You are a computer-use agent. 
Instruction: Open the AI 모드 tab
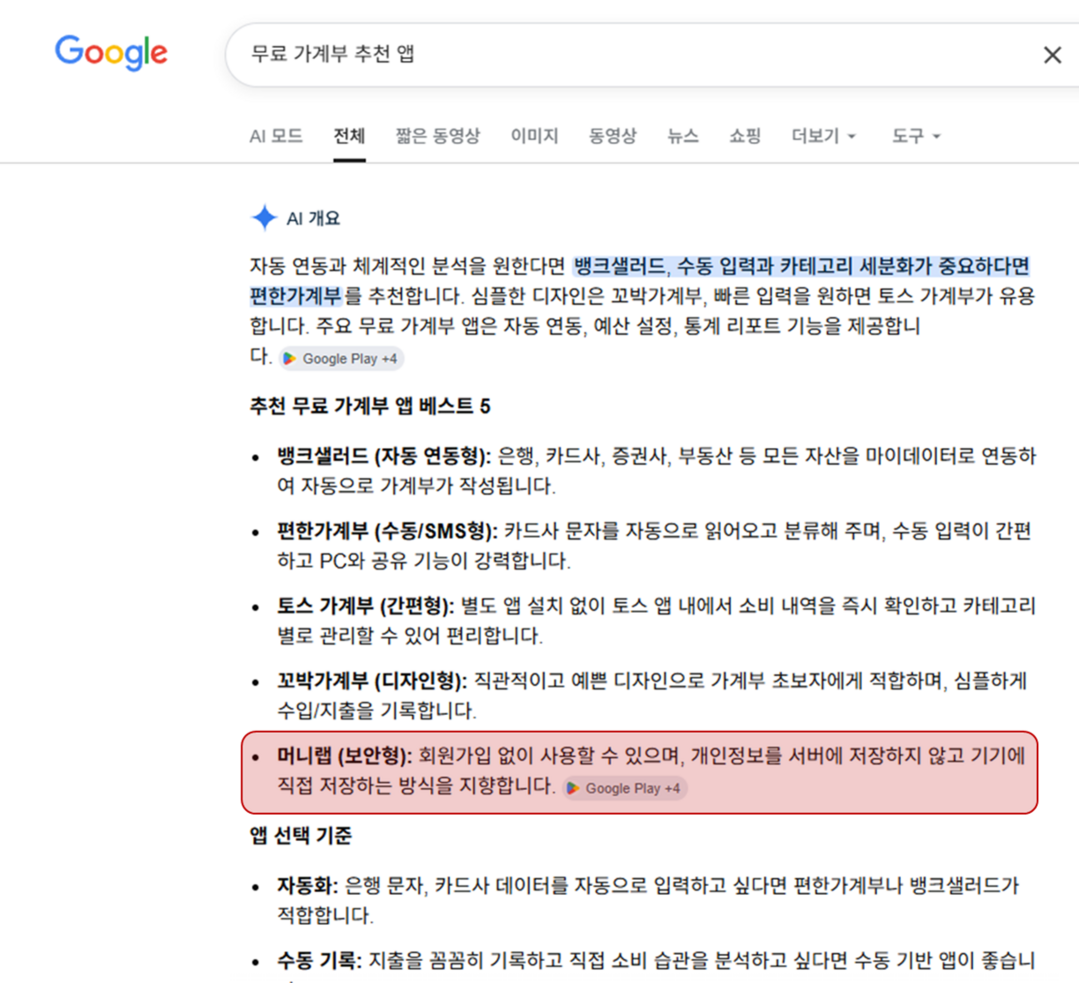276,136
